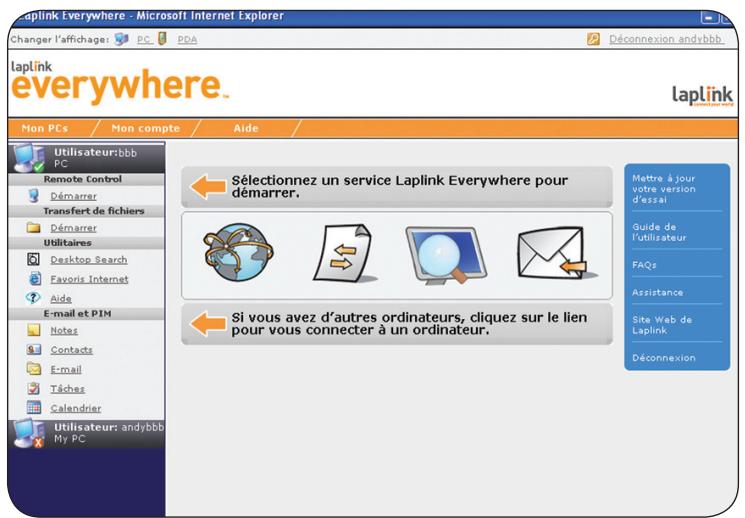This screenshot has width=745, height=518.
Task: Click the Aide question mark icon
Action: (33, 298)
